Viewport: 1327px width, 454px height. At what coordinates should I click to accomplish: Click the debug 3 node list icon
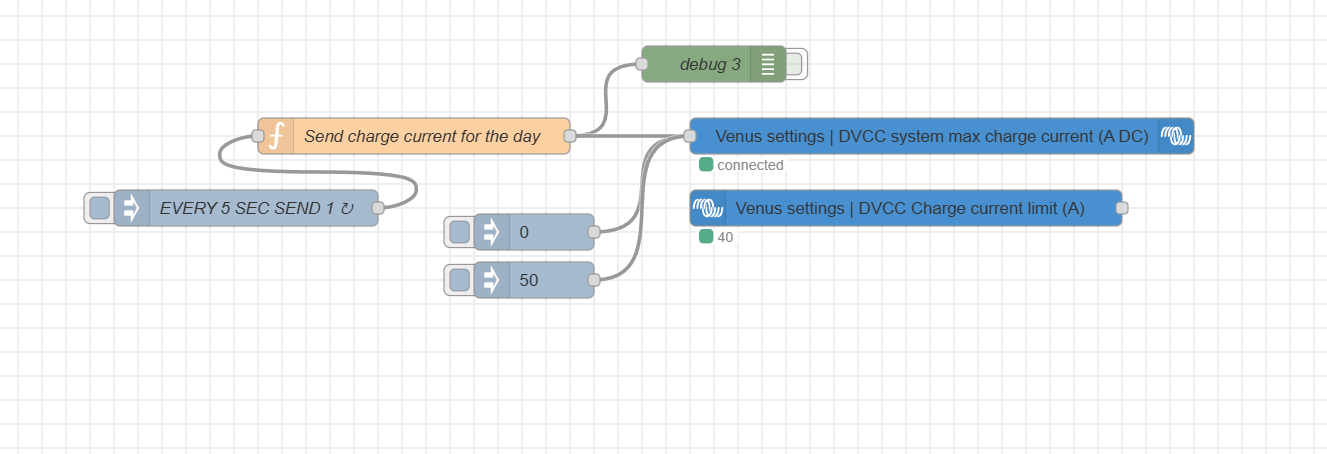(x=767, y=64)
